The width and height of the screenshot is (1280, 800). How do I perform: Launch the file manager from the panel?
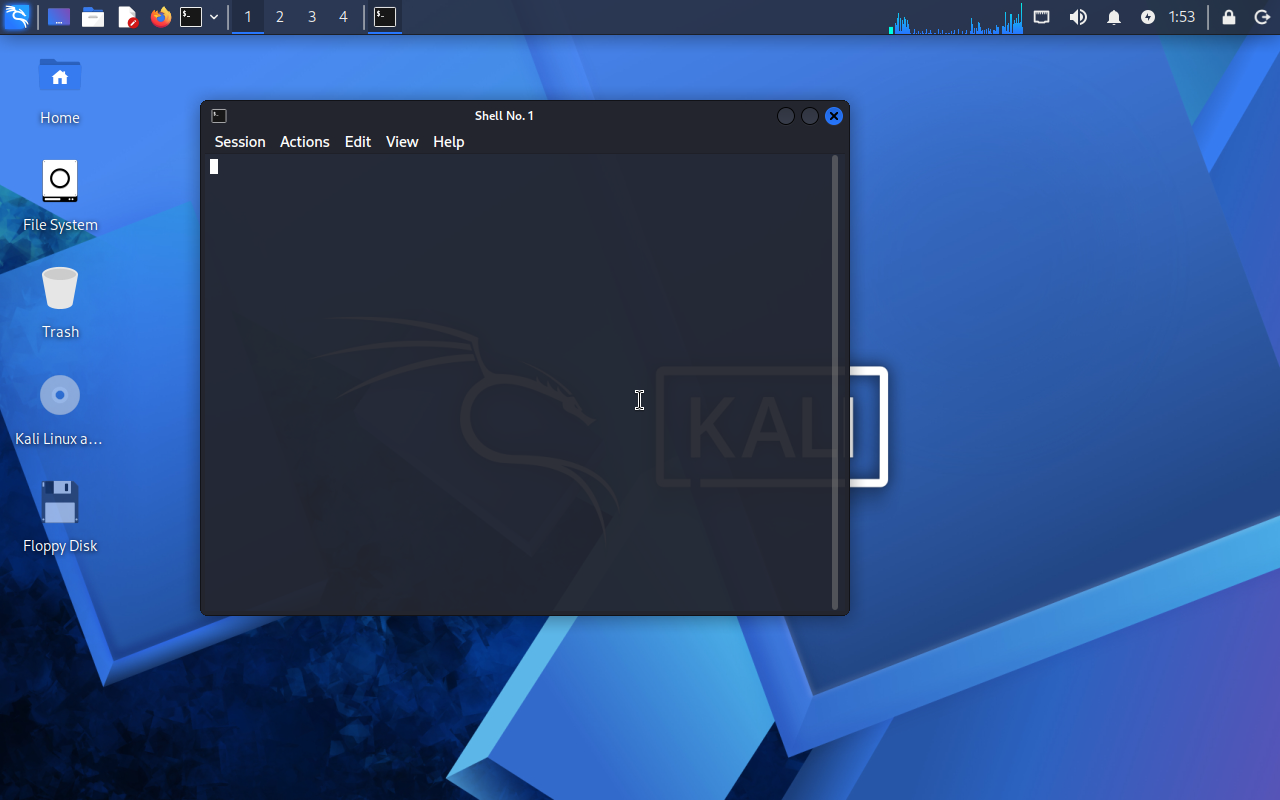pos(93,17)
